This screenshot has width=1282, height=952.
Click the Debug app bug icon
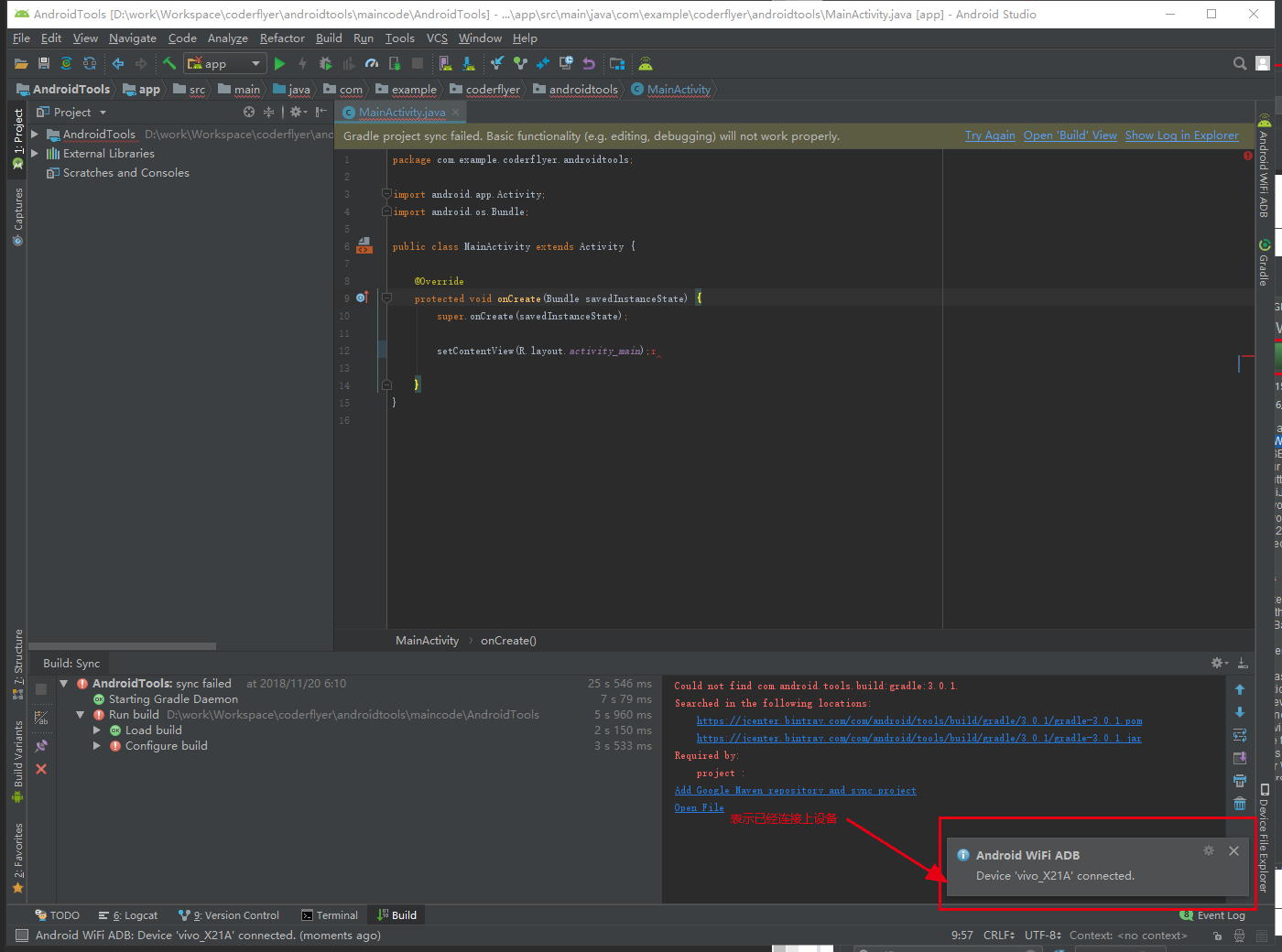tap(325, 64)
